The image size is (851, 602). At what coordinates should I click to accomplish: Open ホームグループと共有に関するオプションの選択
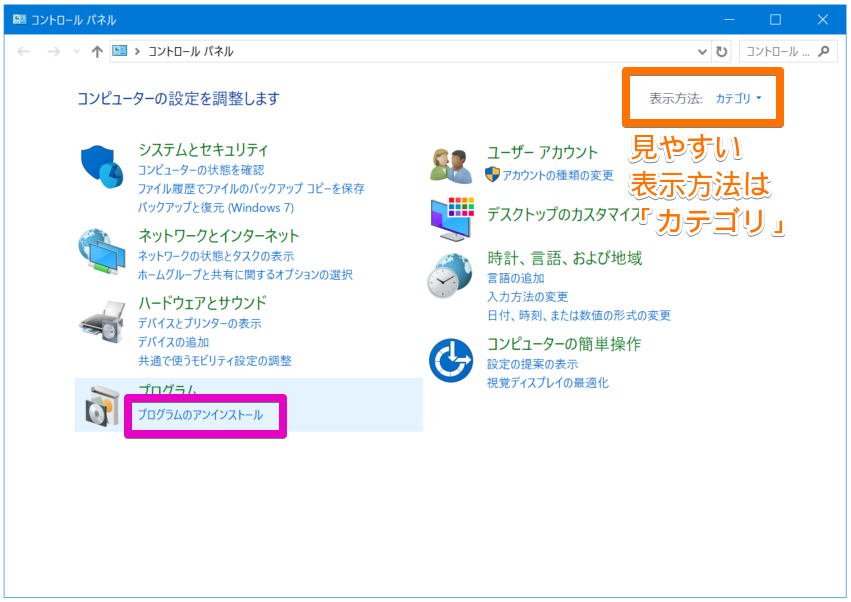click(245, 275)
